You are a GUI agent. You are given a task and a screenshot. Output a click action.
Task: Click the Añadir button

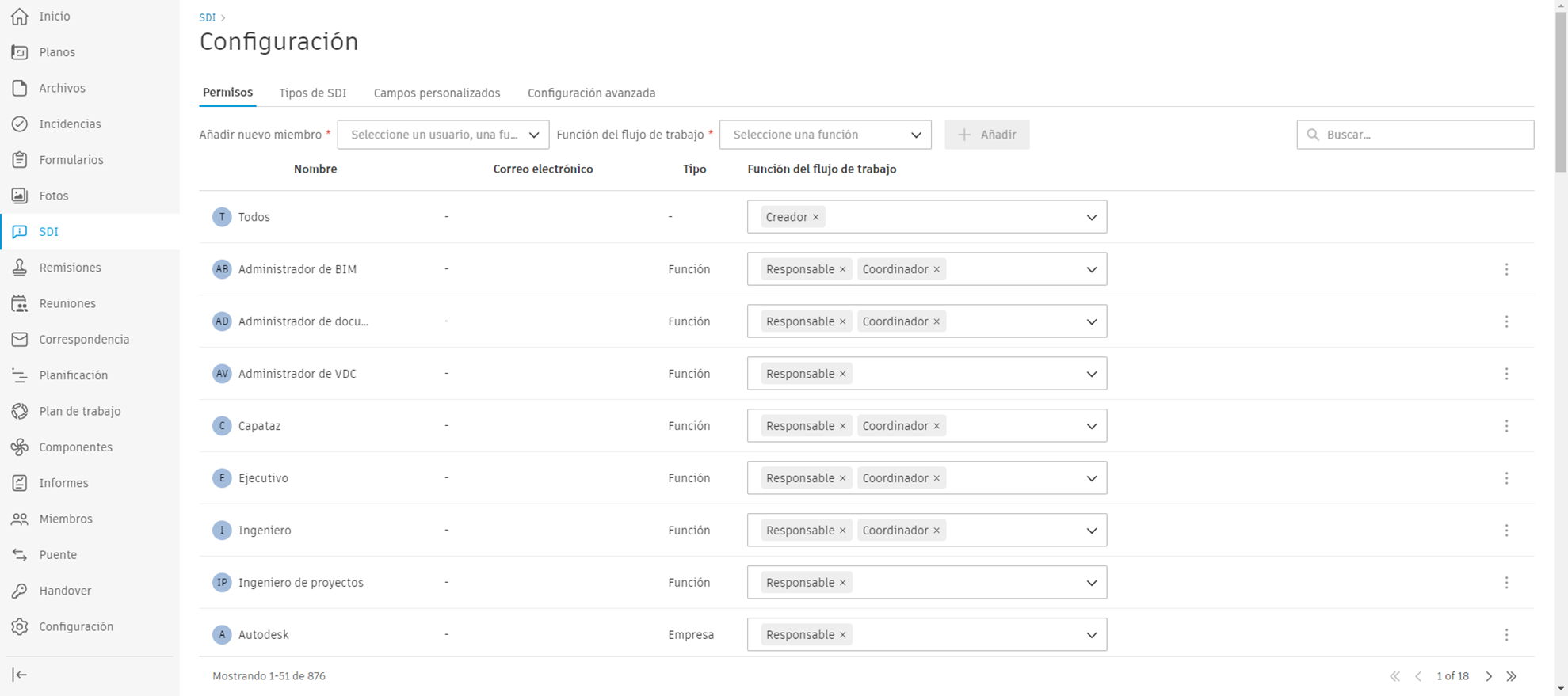click(986, 135)
